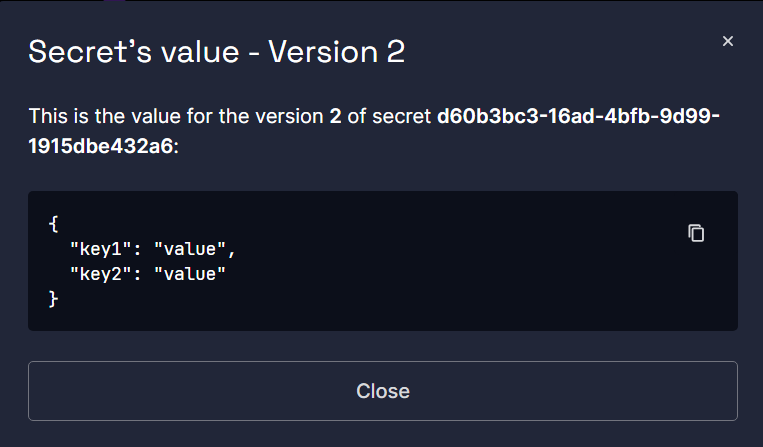763x447 pixels.
Task: Dismiss the dialog with the X icon
Action: 728,41
